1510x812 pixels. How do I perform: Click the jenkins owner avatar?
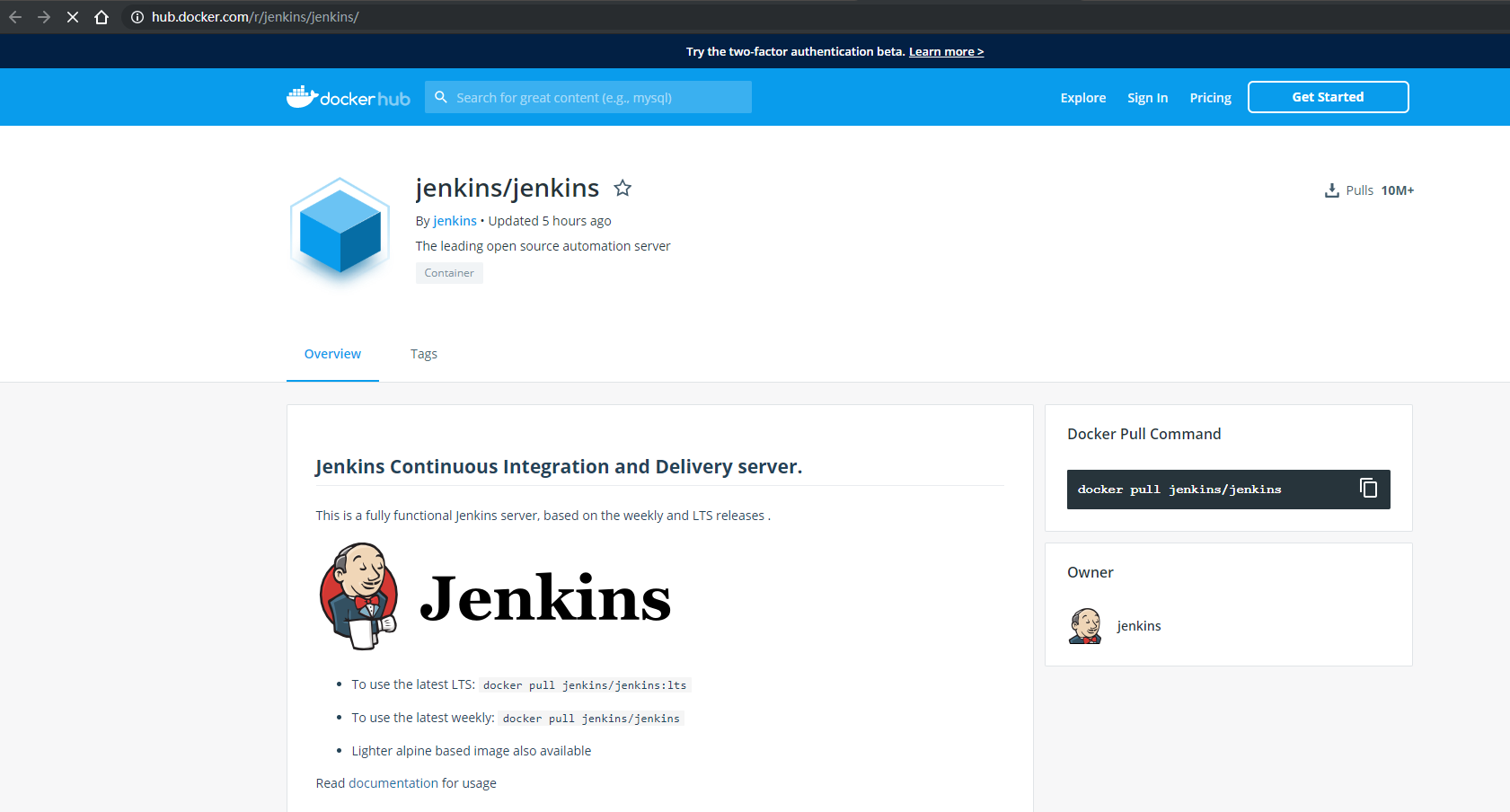[x=1085, y=626]
